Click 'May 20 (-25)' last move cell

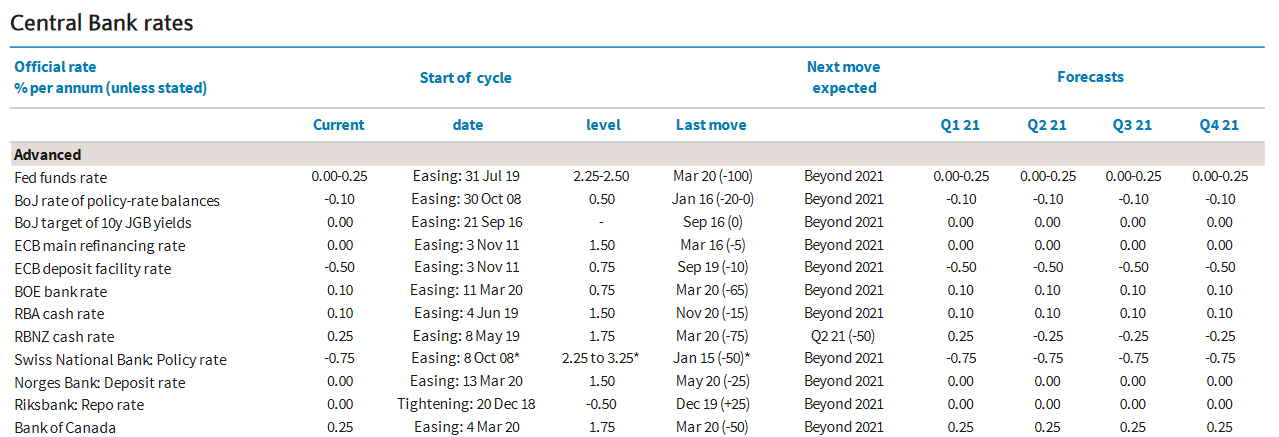tap(711, 382)
